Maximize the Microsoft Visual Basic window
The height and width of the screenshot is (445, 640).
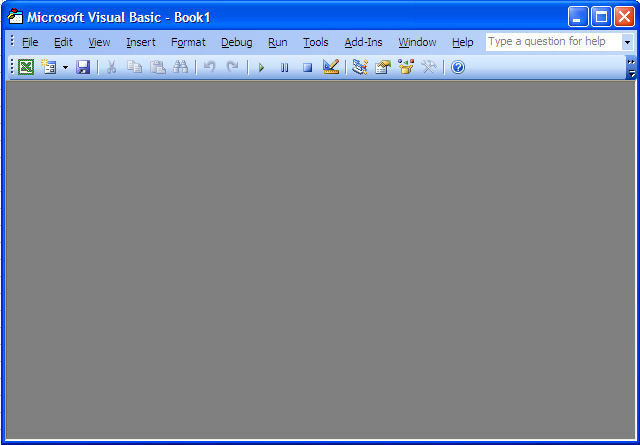click(601, 17)
